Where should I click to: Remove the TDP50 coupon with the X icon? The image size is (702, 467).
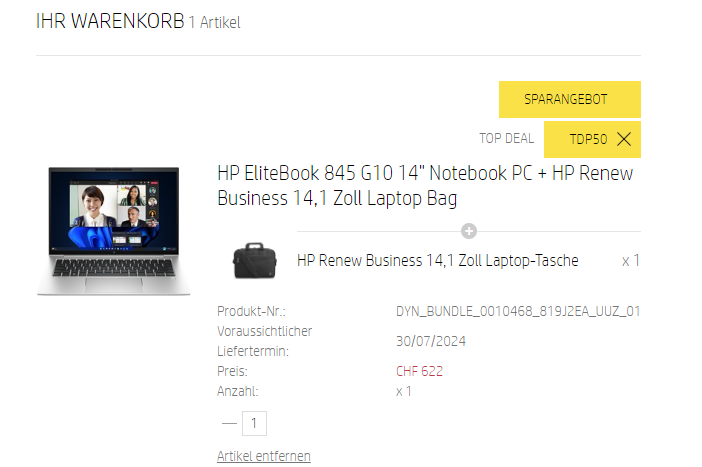tap(624, 139)
